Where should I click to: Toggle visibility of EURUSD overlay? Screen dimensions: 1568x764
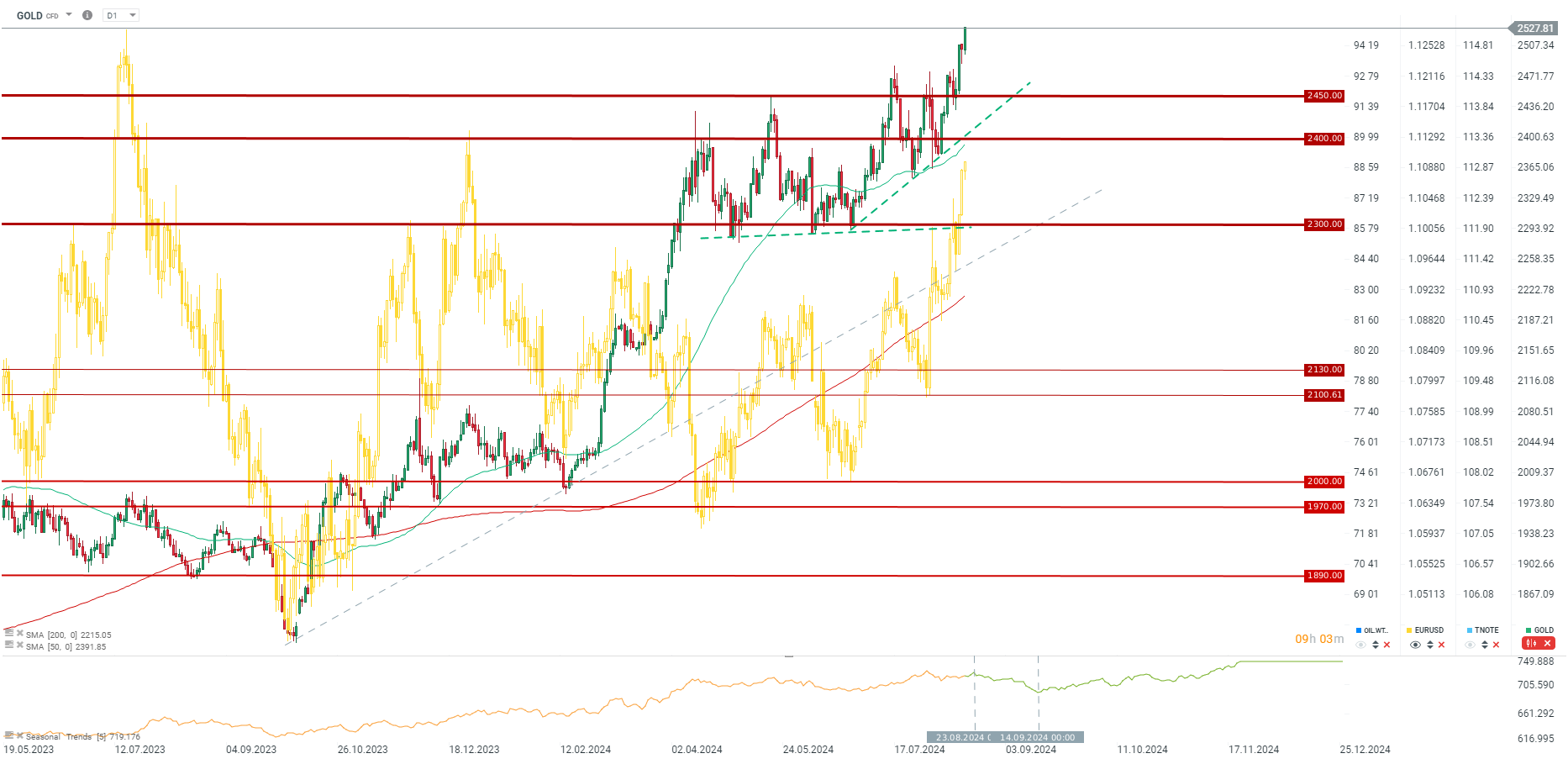click(1415, 645)
